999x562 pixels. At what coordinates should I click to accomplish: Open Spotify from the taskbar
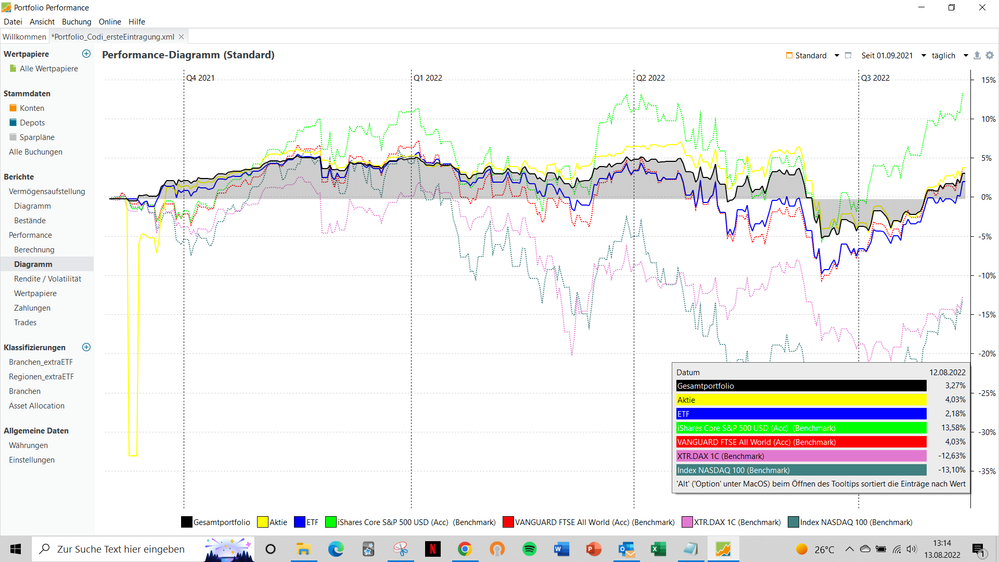[529, 549]
